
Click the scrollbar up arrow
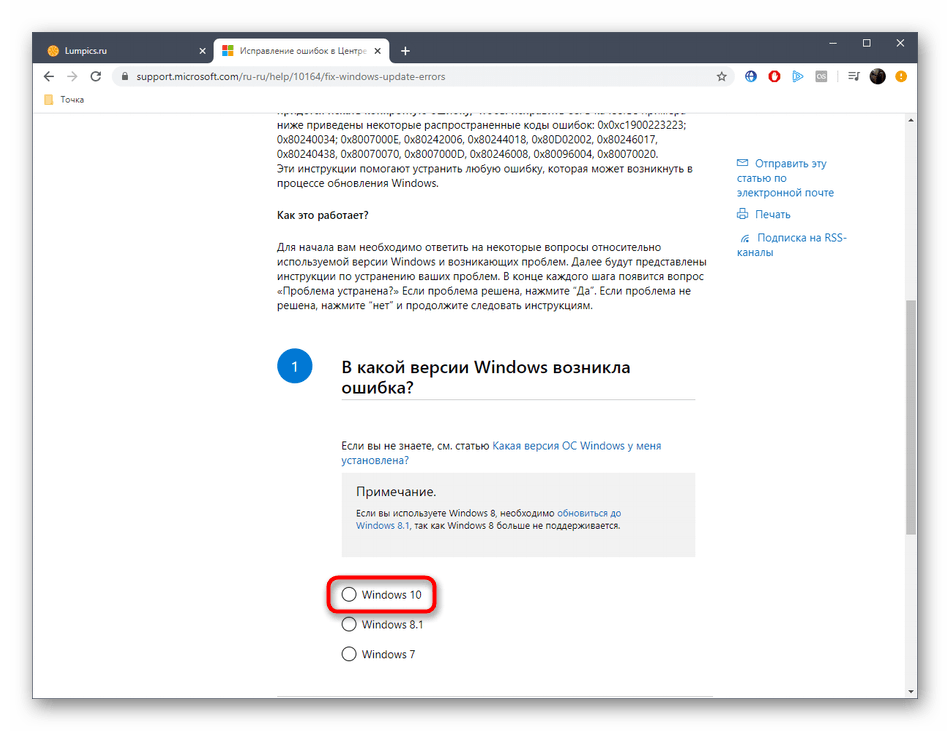coord(911,121)
